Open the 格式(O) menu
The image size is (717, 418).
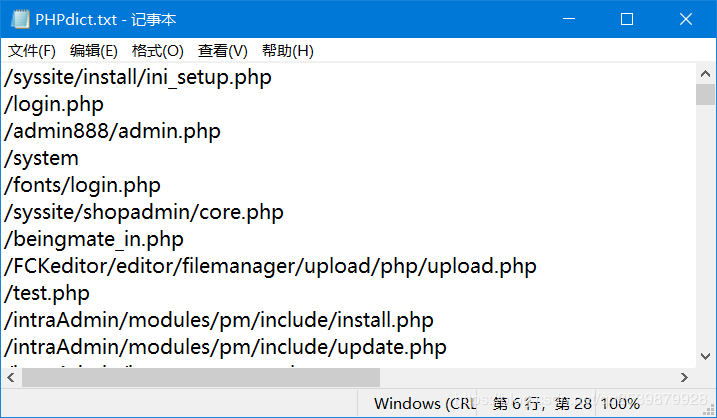click(157, 51)
